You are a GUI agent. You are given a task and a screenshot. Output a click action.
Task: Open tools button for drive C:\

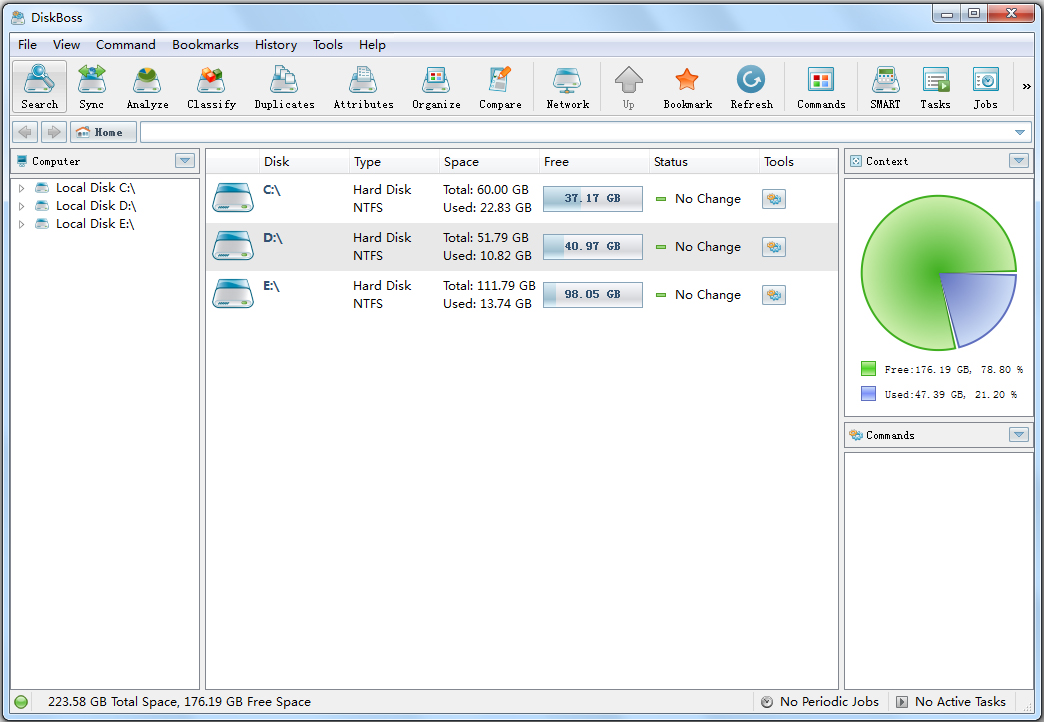click(773, 199)
